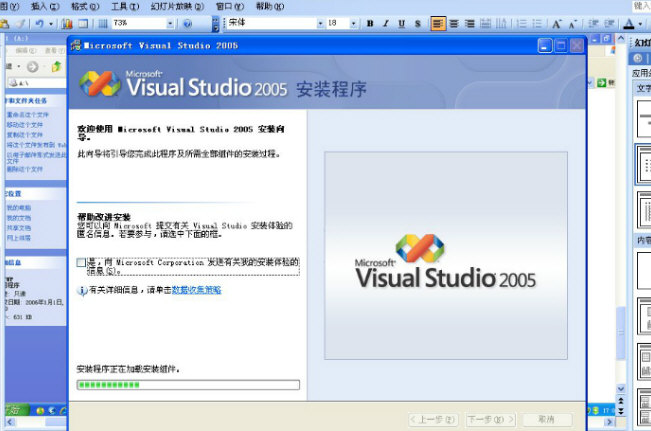
Task: Open 共享文档 in Explorer other places
Action: click(x=19, y=228)
